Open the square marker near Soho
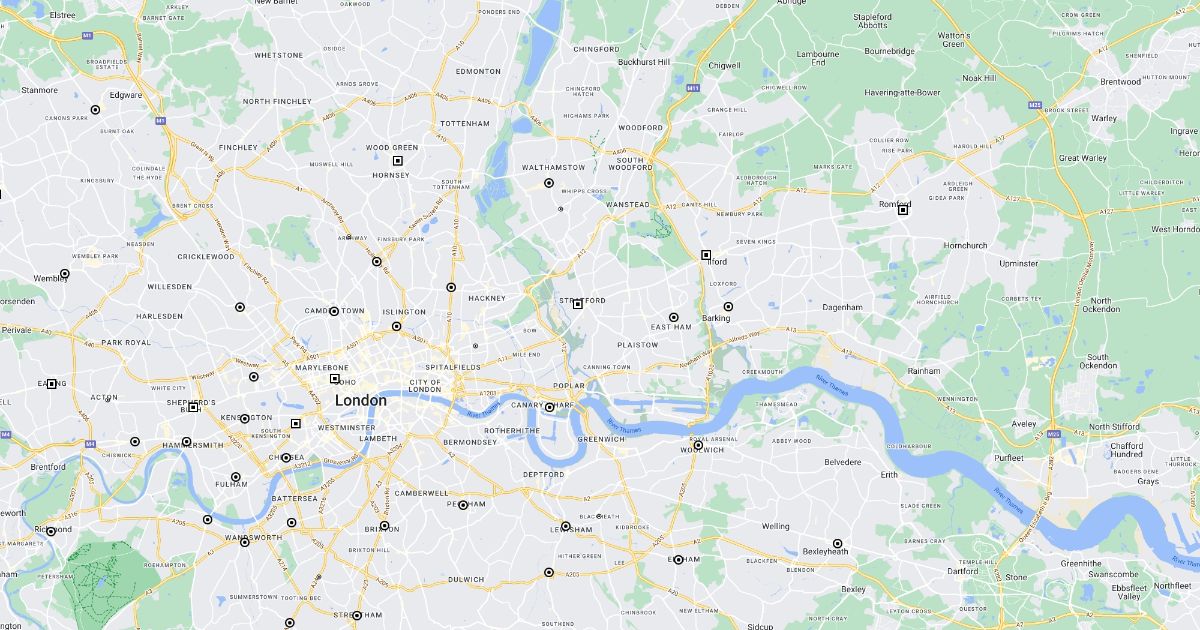This screenshot has width=1200, height=630. coord(335,378)
